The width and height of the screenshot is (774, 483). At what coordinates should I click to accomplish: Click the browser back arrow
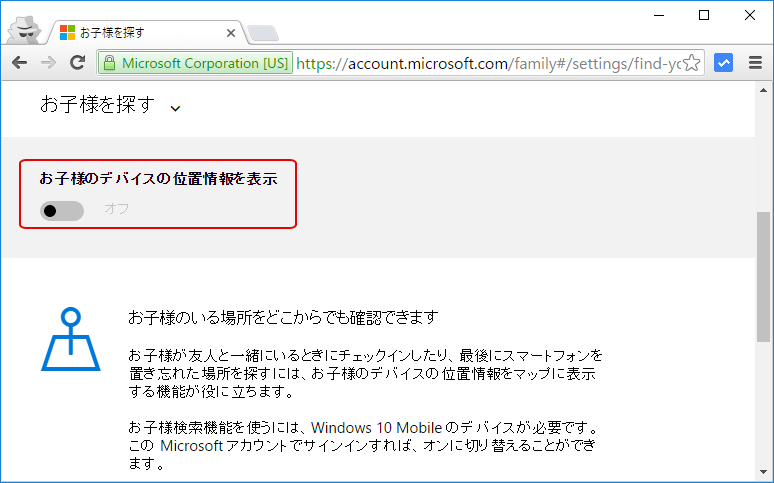pos(19,63)
